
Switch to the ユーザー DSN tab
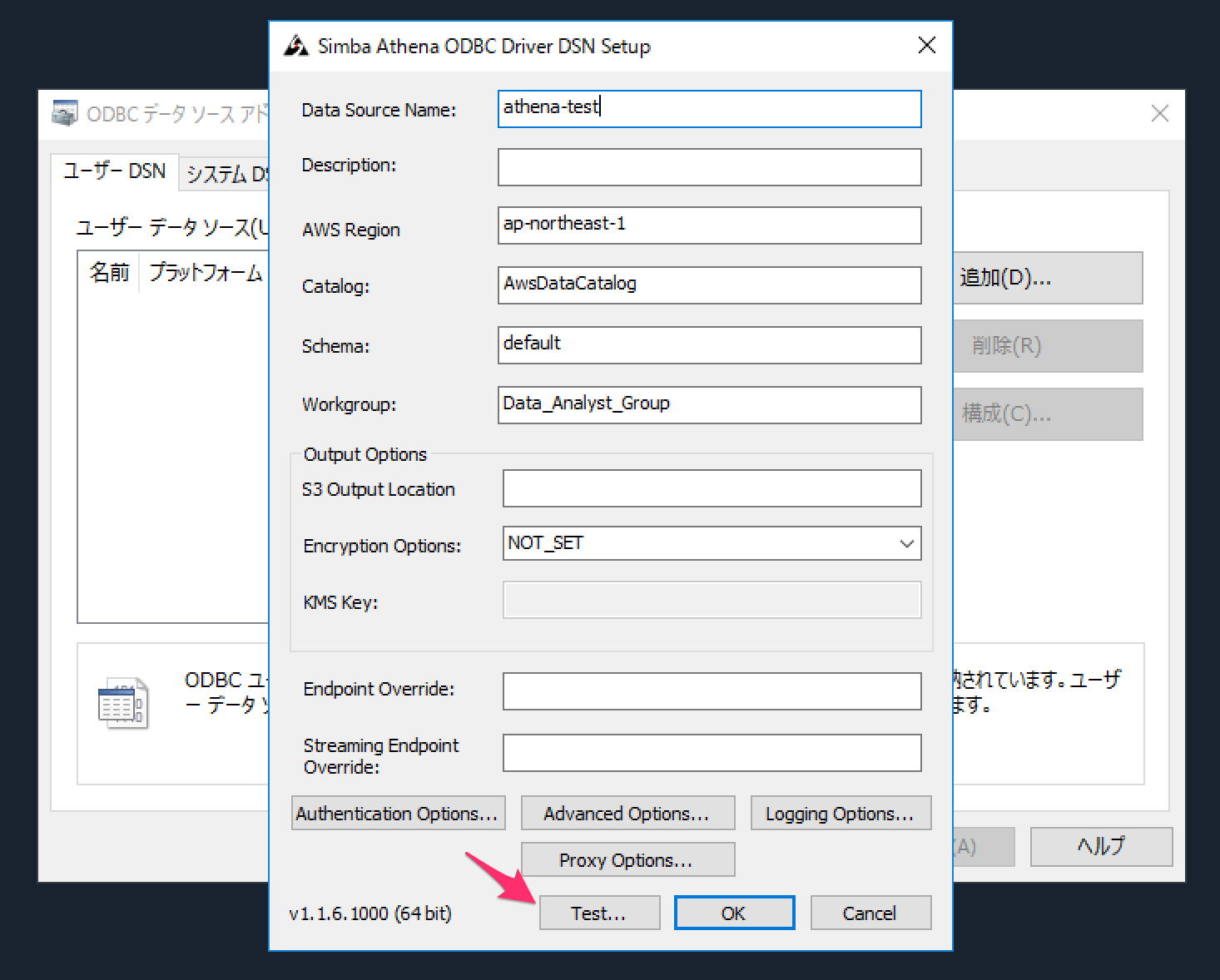click(x=115, y=171)
